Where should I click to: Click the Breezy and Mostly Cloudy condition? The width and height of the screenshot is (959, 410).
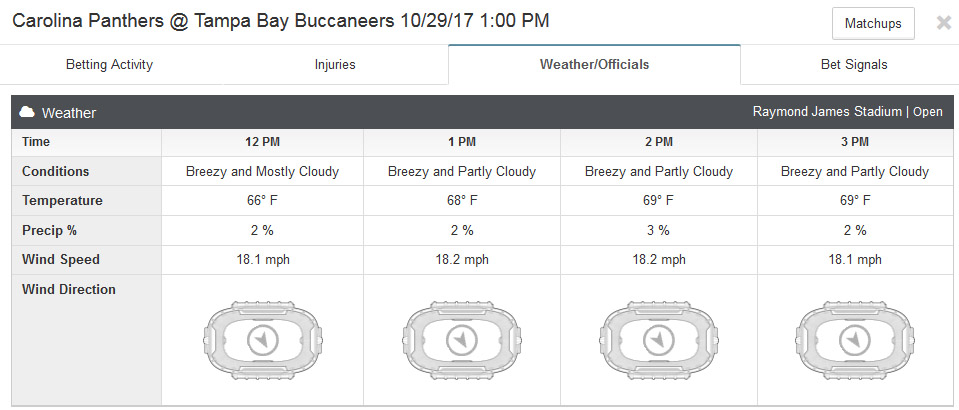click(262, 171)
